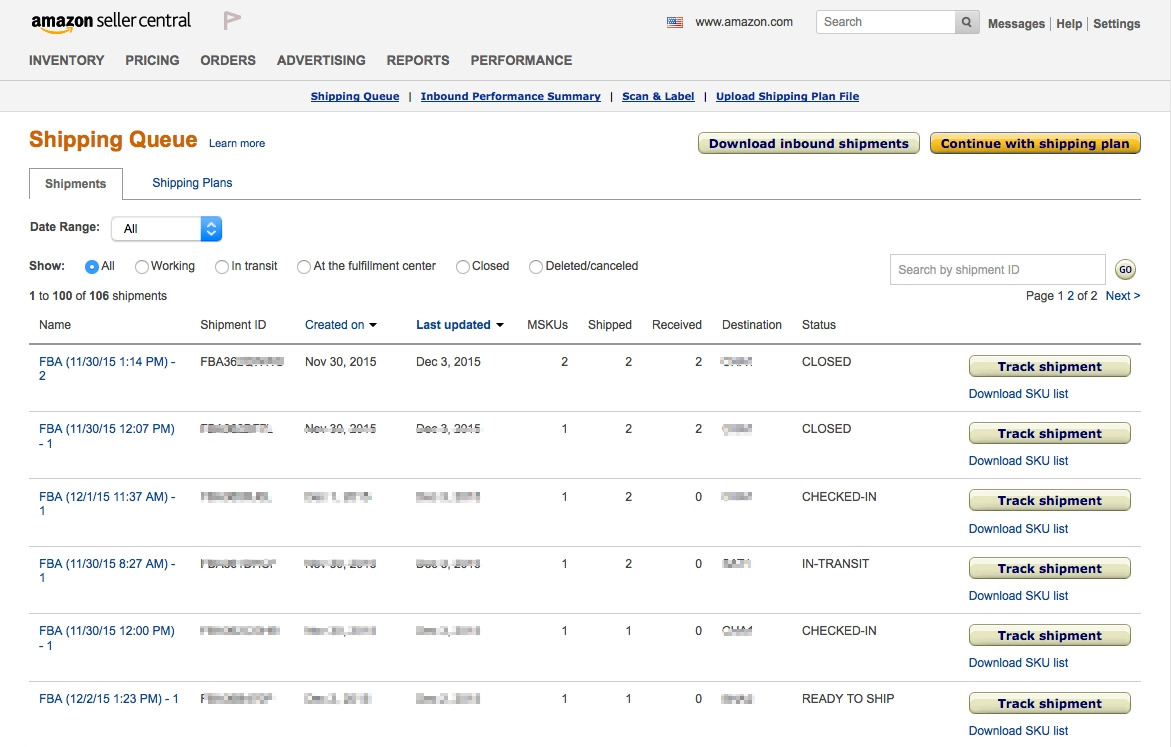Click the Amazon Seller Central logo
The height and width of the screenshot is (747, 1171).
coord(111,21)
